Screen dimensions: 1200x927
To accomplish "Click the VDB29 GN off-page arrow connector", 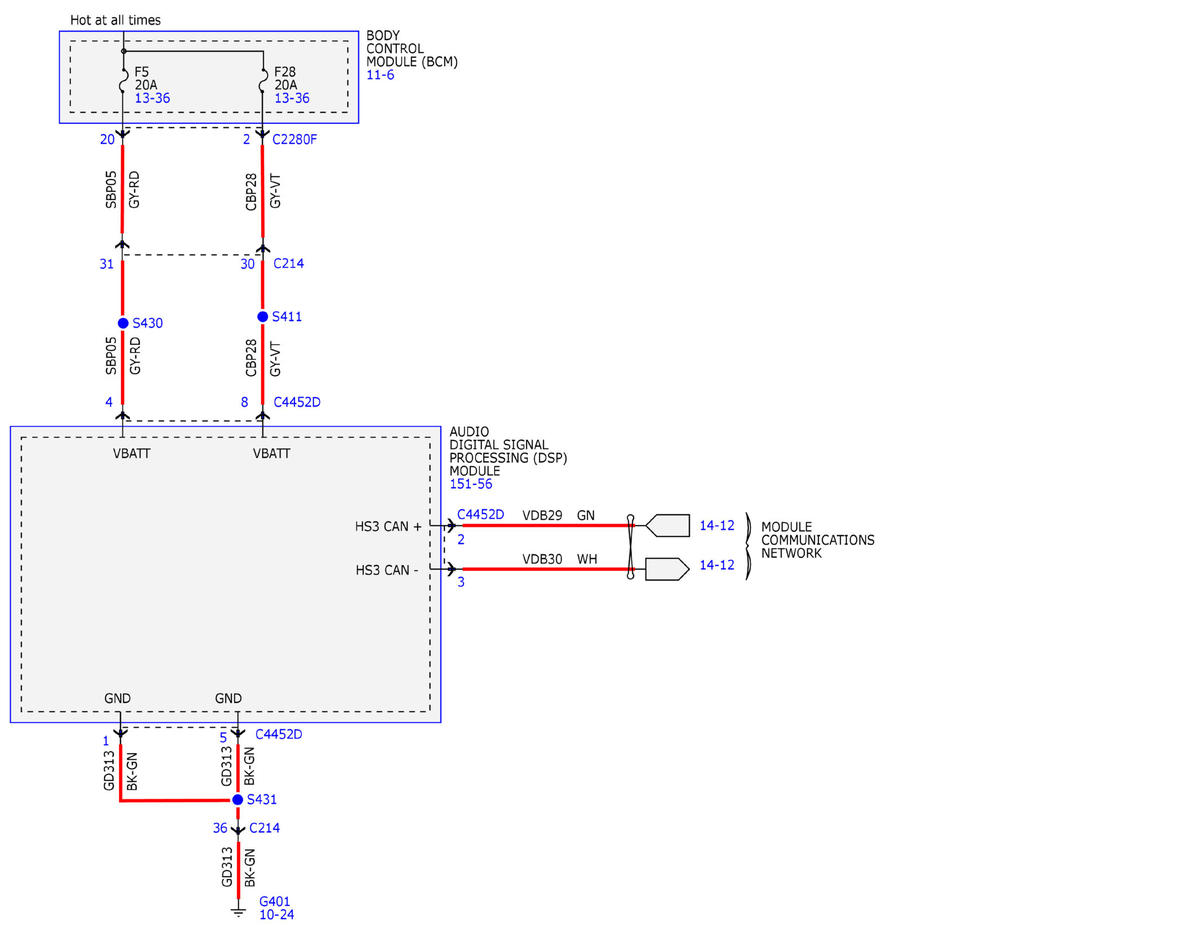I will point(668,524).
